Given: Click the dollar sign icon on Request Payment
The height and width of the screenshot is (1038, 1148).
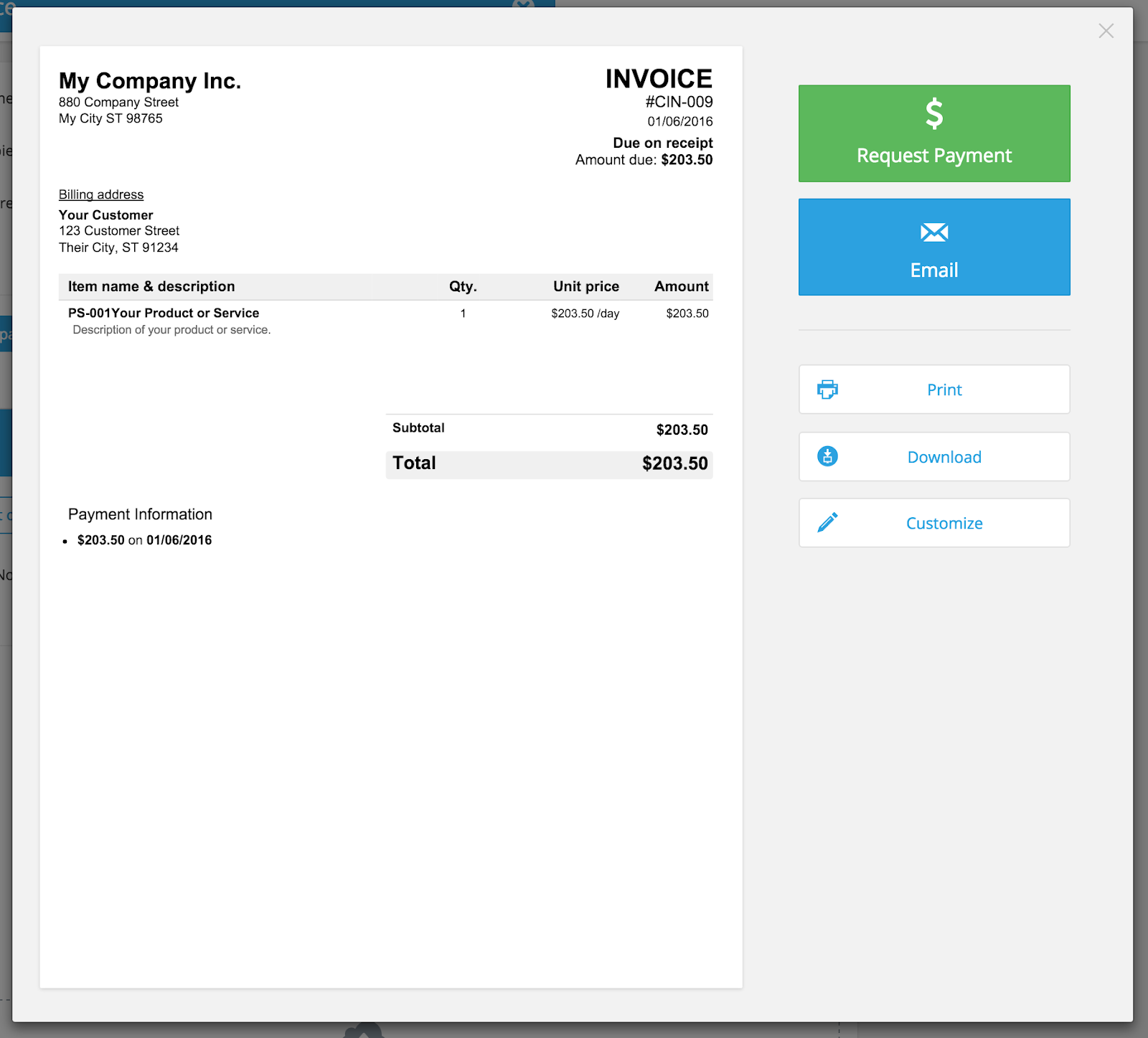Looking at the screenshot, I should [x=934, y=113].
